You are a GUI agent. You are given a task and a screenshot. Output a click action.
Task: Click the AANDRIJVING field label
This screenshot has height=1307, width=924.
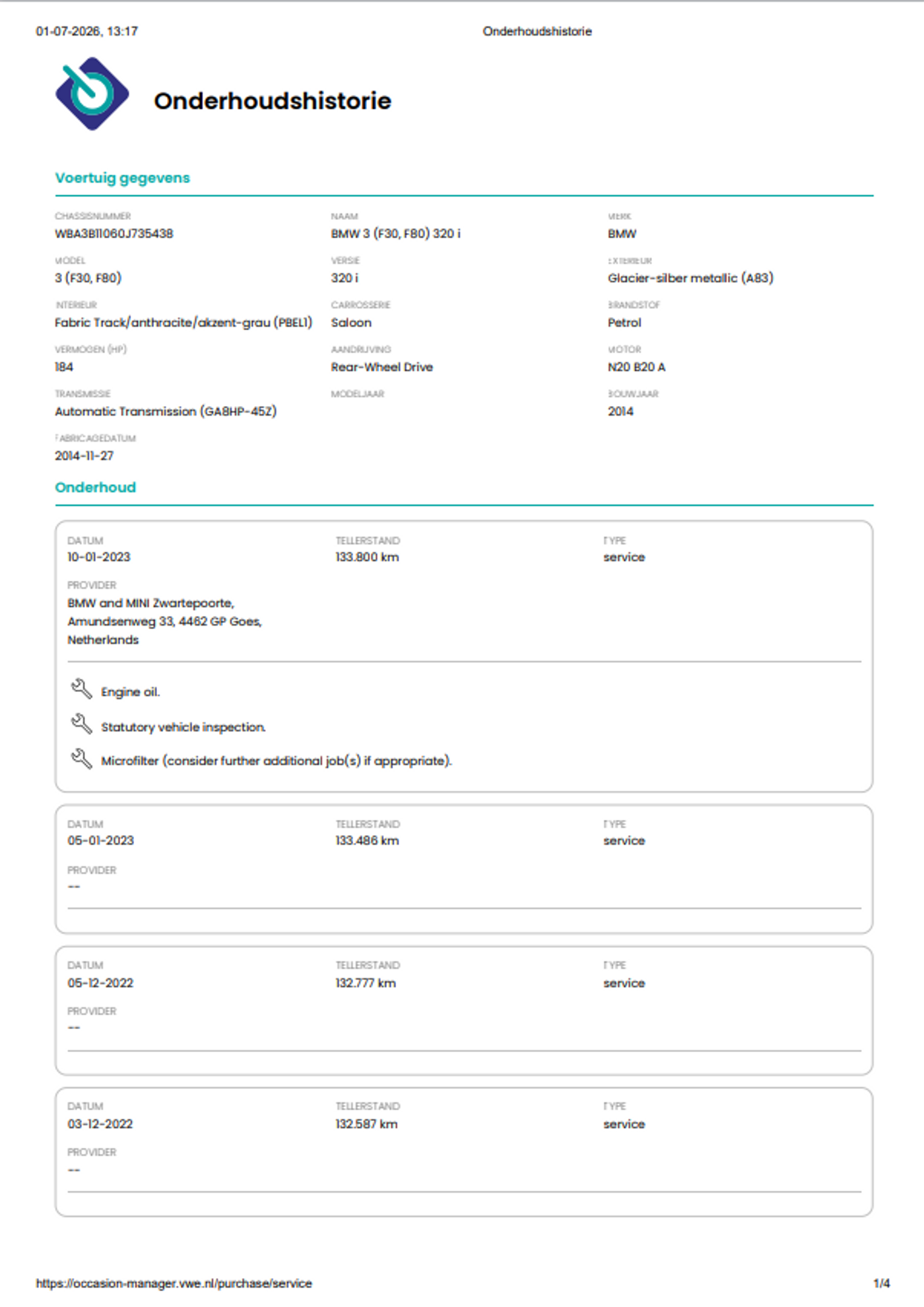point(360,349)
